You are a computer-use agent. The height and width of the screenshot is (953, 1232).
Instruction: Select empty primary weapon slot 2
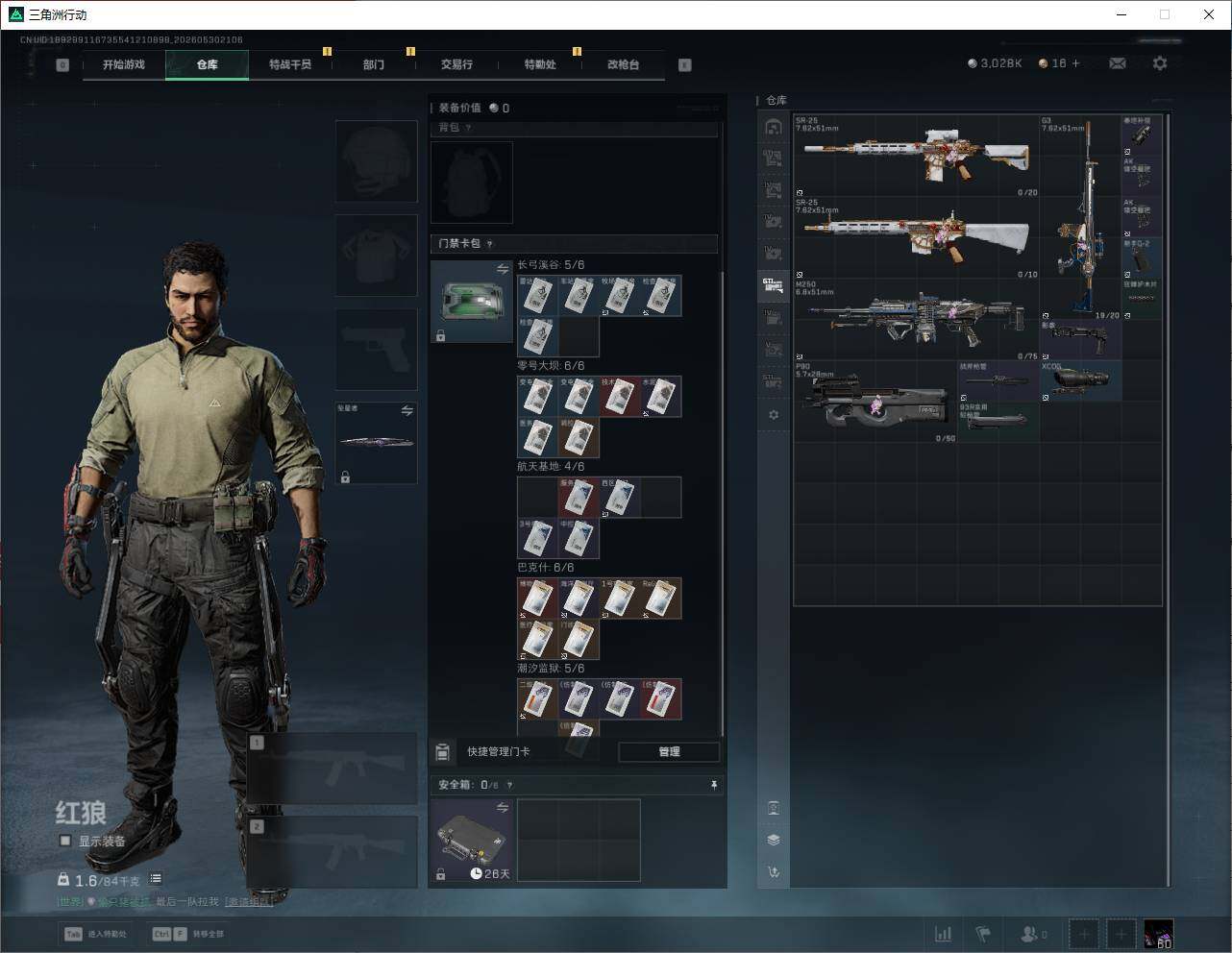coord(333,852)
